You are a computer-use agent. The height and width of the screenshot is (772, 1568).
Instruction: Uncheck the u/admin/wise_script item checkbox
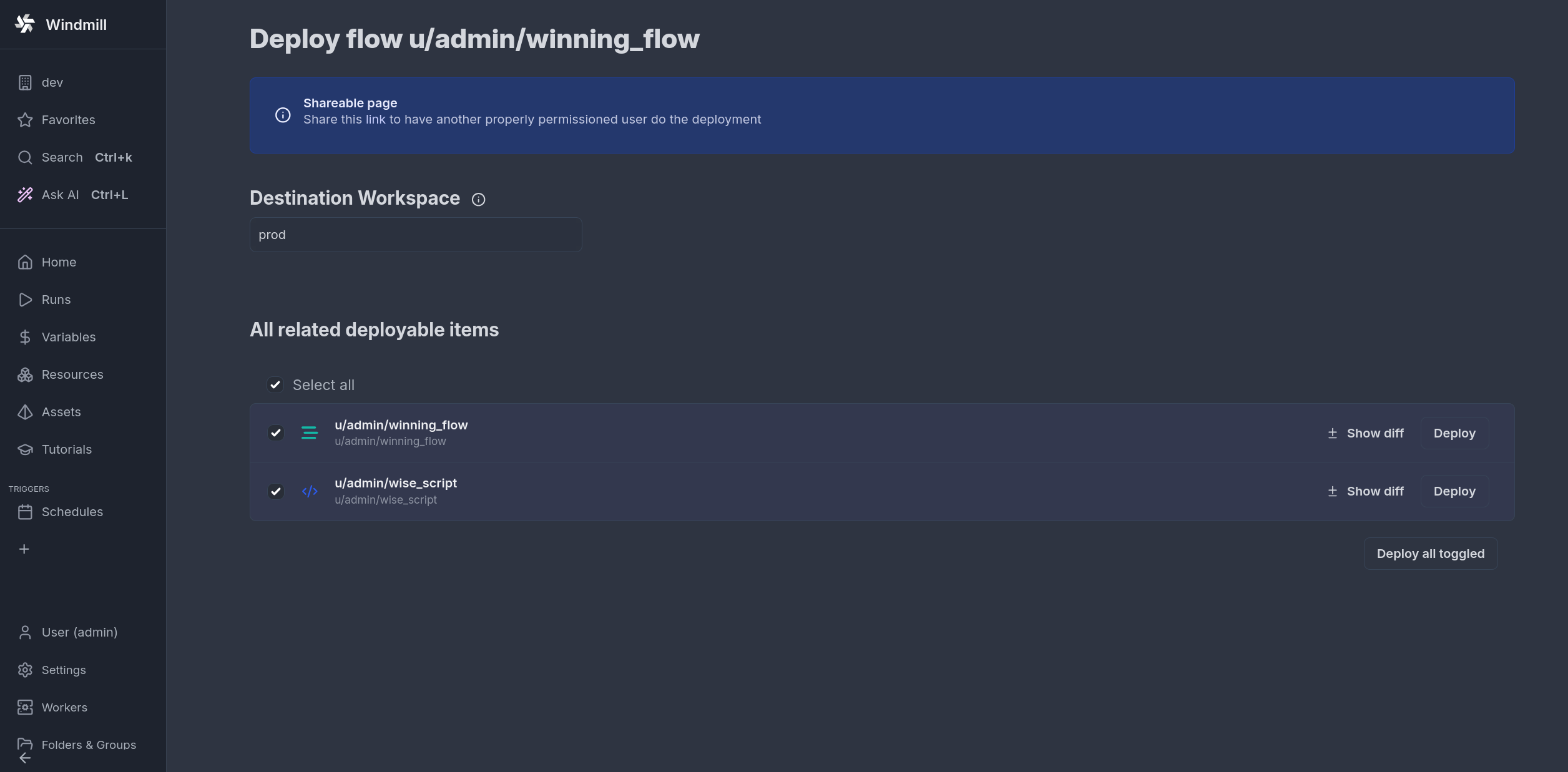[276, 492]
